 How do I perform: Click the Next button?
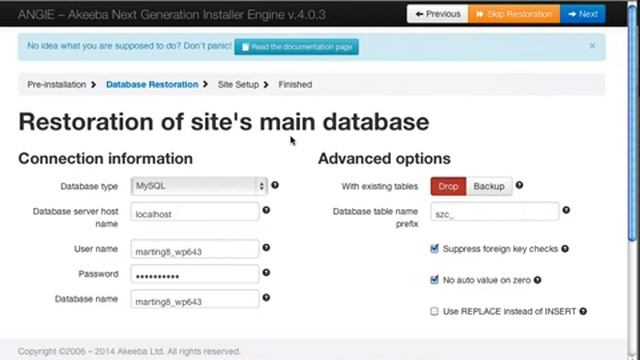click(583, 14)
